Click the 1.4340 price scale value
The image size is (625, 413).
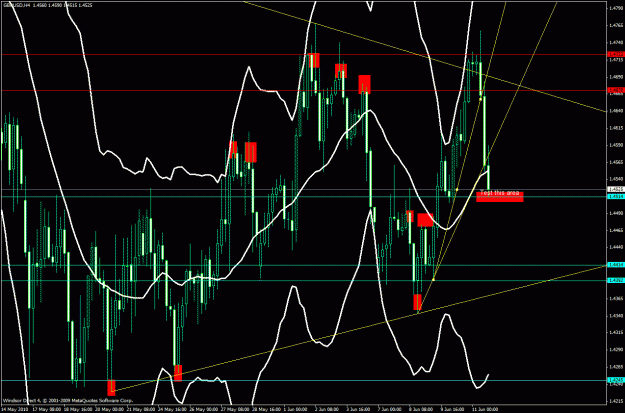coord(614,316)
